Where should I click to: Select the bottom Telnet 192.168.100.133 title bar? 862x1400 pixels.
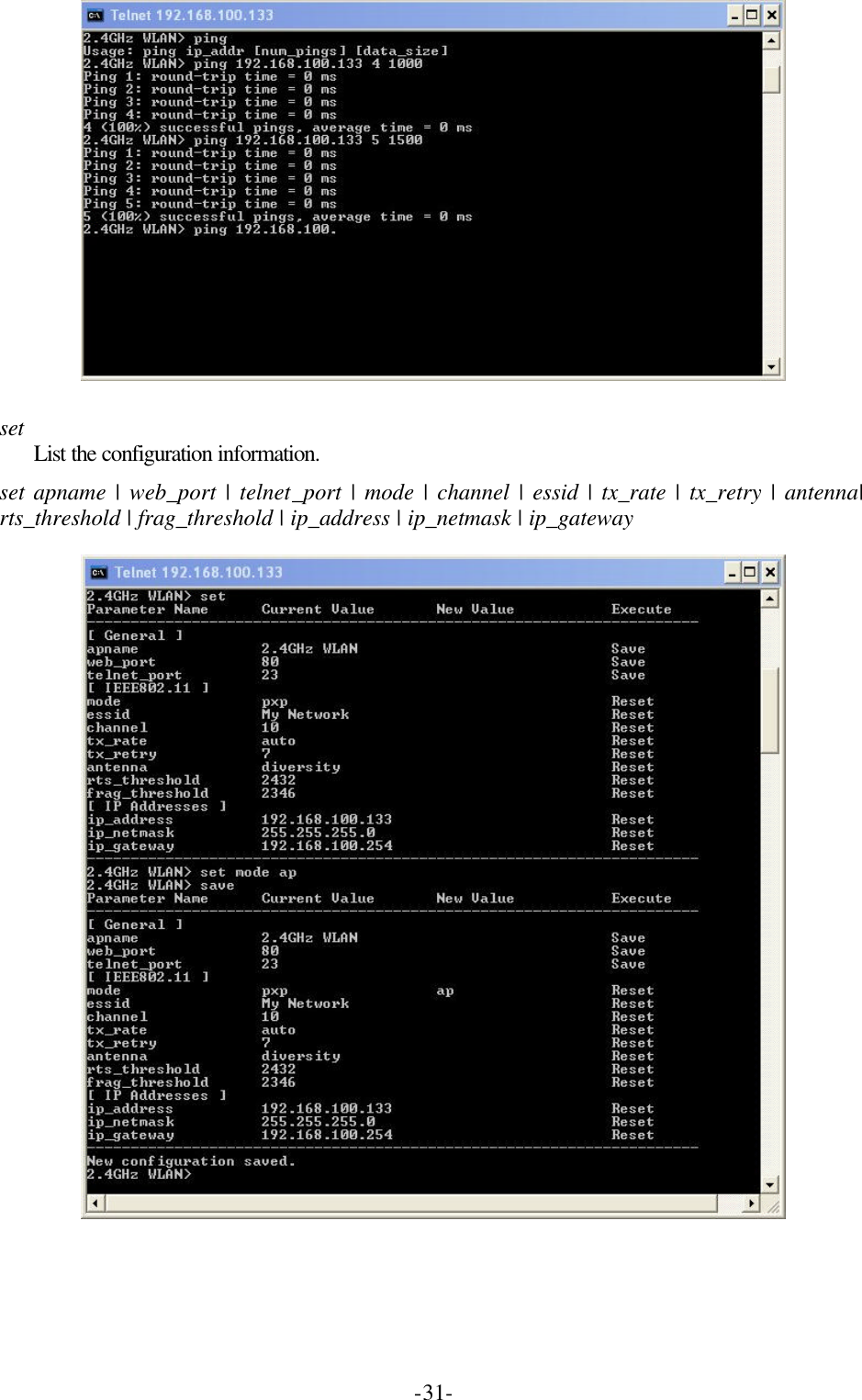(413, 571)
